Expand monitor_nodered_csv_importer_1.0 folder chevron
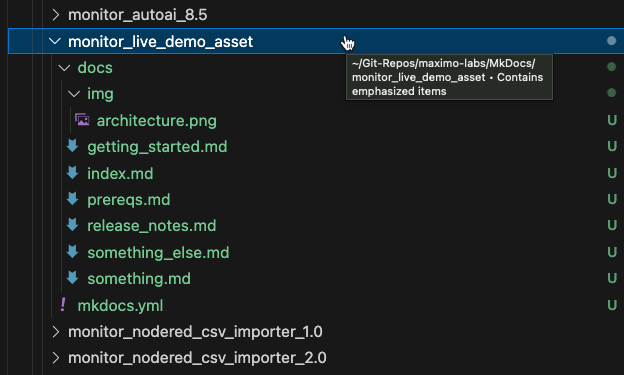624x375 pixels. 56,332
